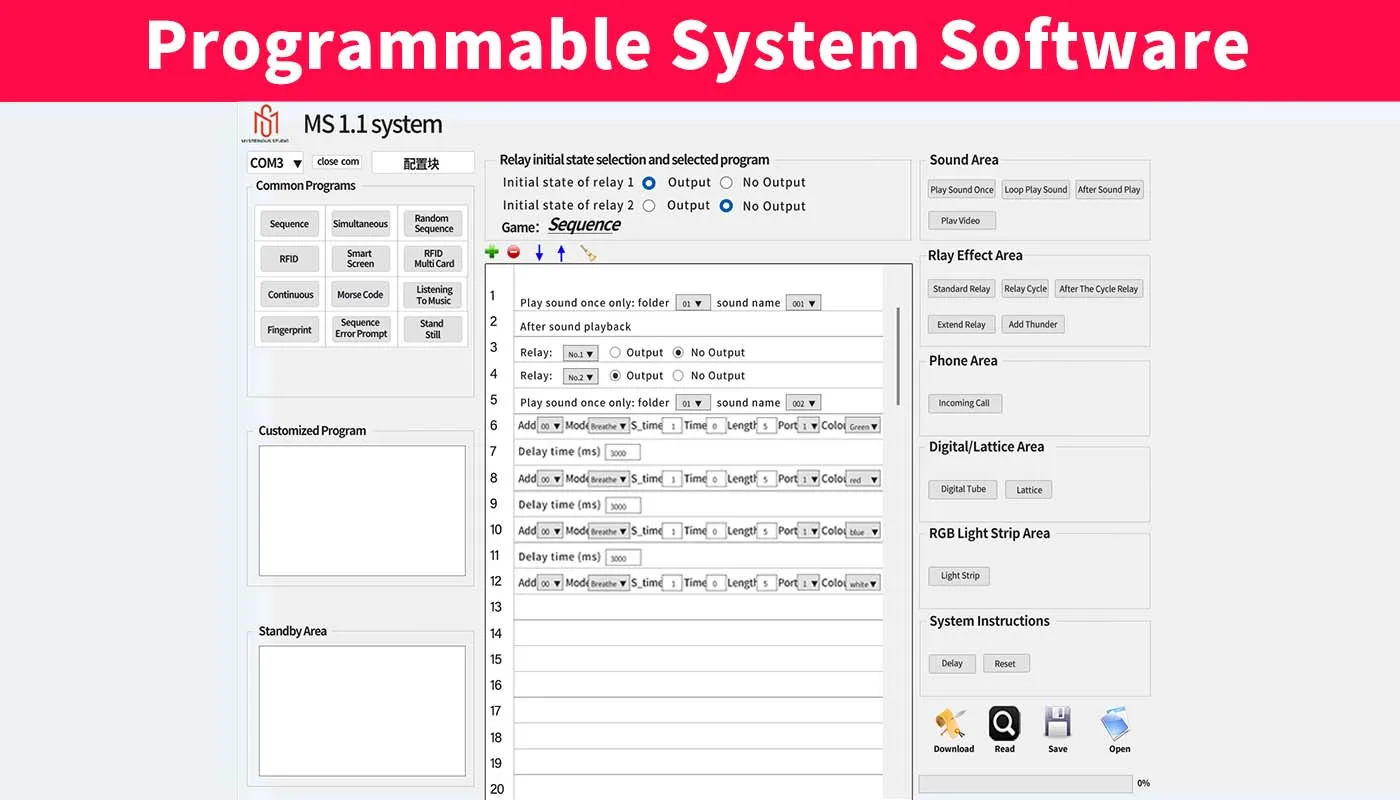This screenshot has width=1400, height=800.
Task: Open row 5 sound name 002 dropdown
Action: click(x=803, y=402)
